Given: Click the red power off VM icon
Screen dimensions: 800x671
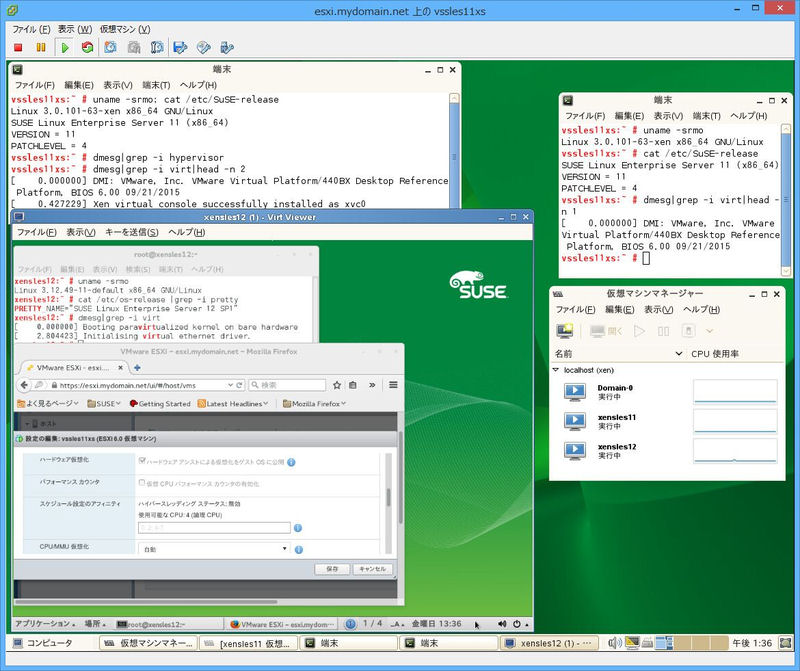Looking at the screenshot, I should [18, 47].
